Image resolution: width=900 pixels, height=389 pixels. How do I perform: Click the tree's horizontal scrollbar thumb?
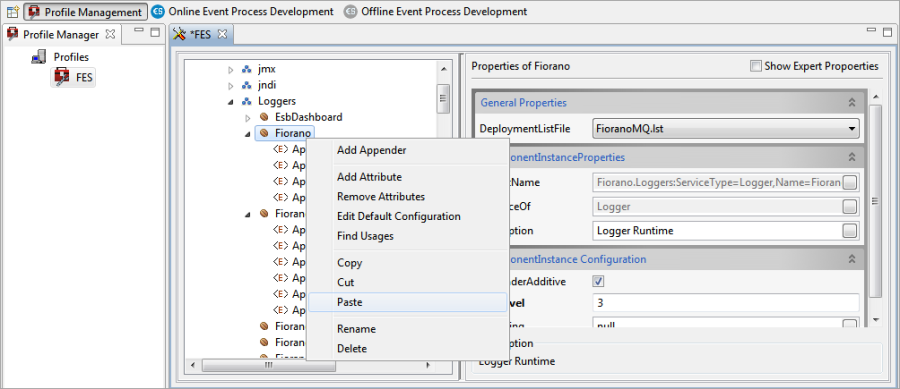pyautogui.click(x=269, y=365)
